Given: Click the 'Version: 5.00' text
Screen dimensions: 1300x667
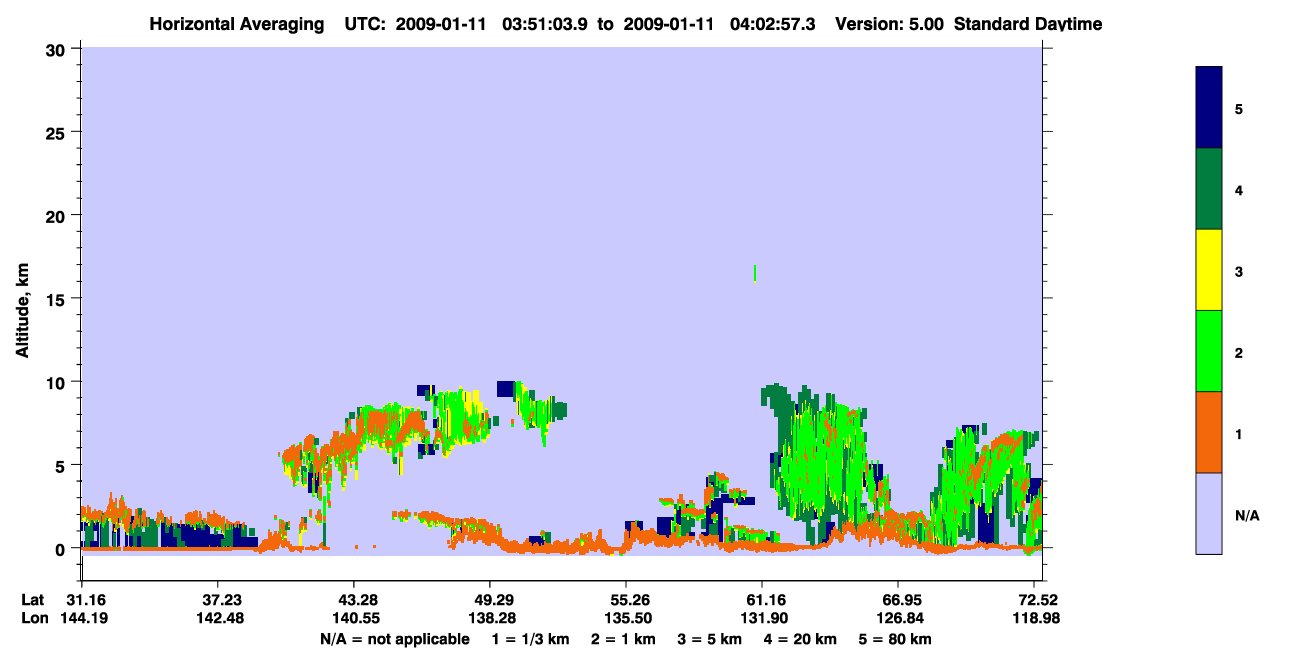Looking at the screenshot, I should click(889, 23).
